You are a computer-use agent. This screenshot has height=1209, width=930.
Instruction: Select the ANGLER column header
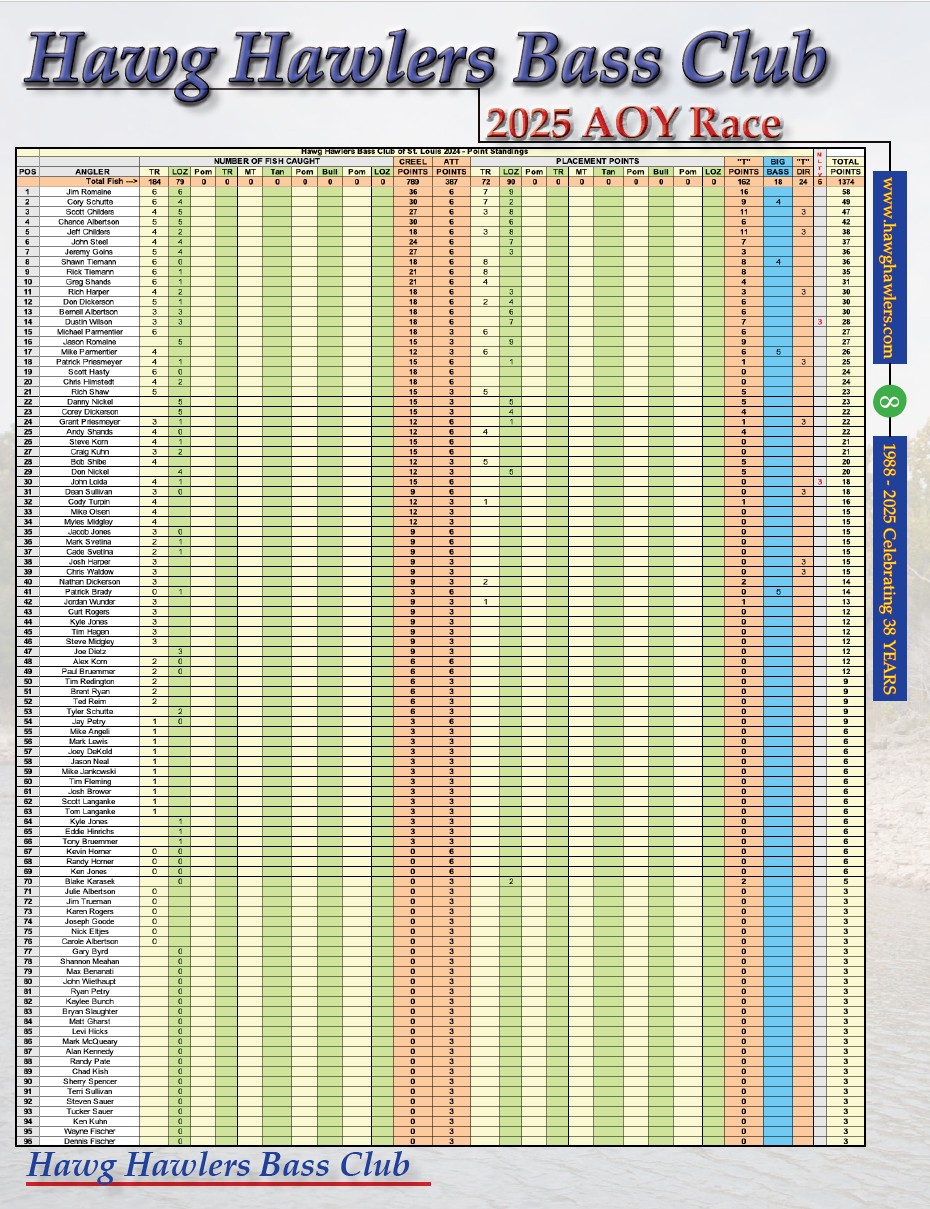point(89,171)
